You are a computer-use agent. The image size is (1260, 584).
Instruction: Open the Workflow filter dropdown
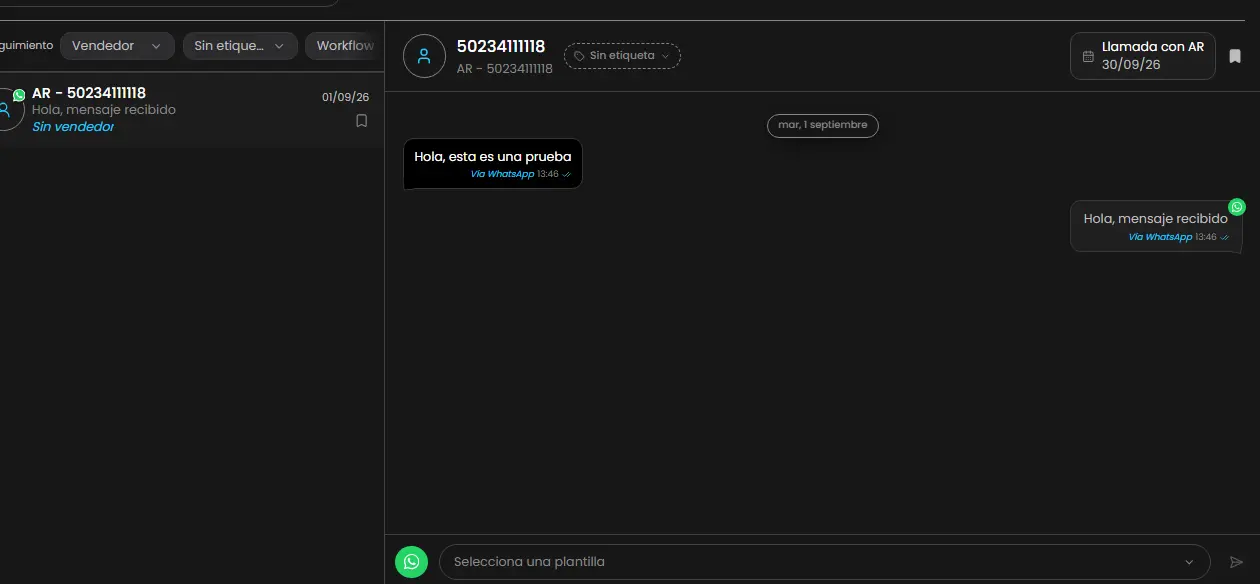[x=345, y=46]
